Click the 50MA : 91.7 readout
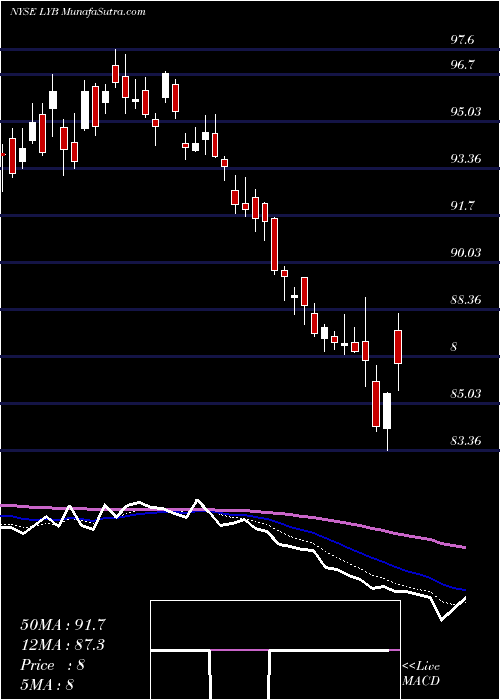 pos(63,625)
